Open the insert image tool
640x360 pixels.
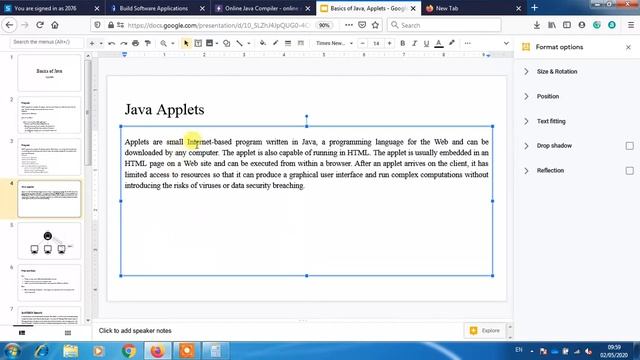(209, 43)
